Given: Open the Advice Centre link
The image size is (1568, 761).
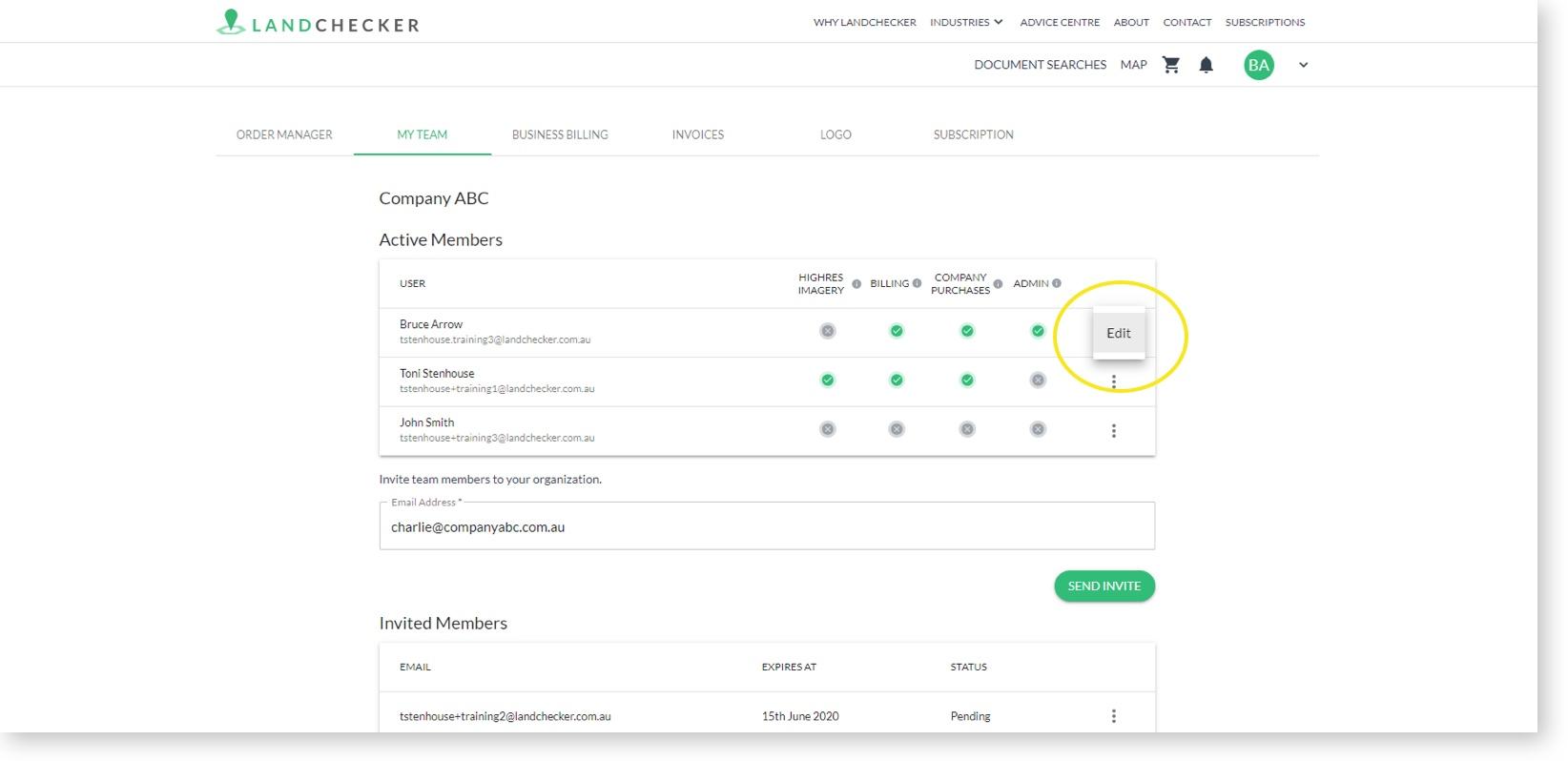Looking at the screenshot, I should (1060, 22).
